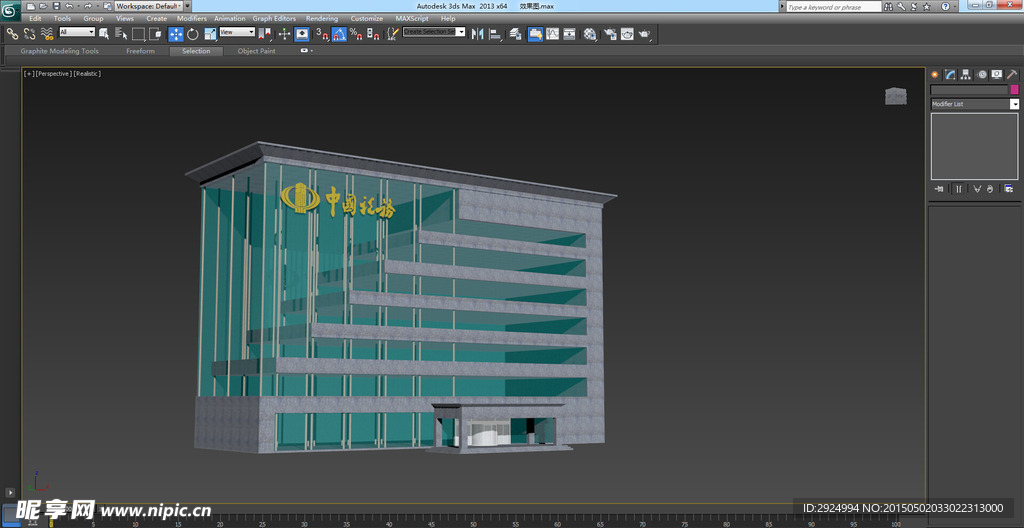1024x528 pixels.
Task: Switch to the Object Paint ribbon tab
Action: (x=257, y=51)
